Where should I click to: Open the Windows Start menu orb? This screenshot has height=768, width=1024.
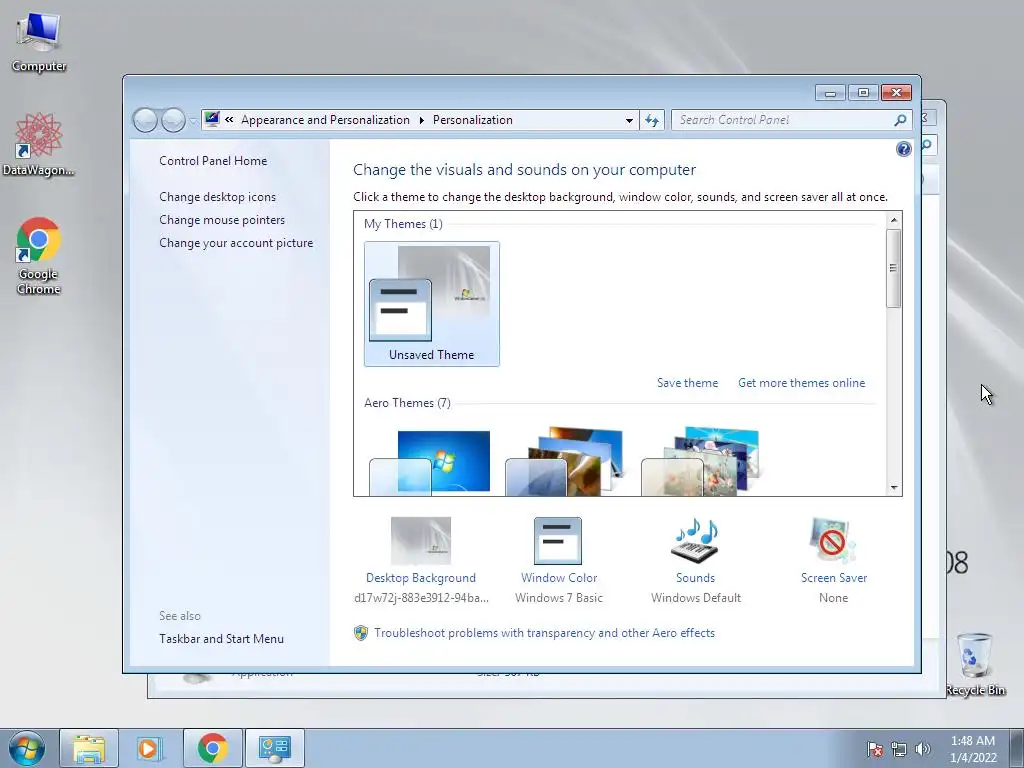26,748
